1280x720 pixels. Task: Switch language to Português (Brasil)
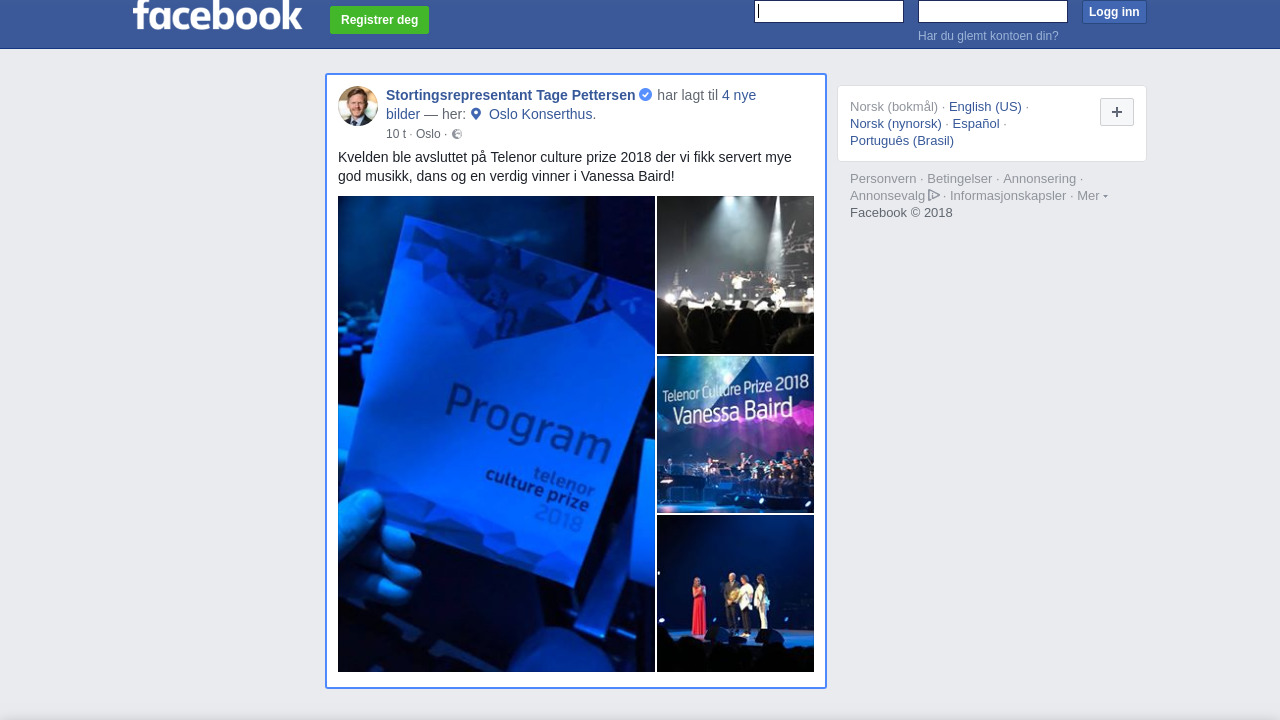pyautogui.click(x=902, y=141)
